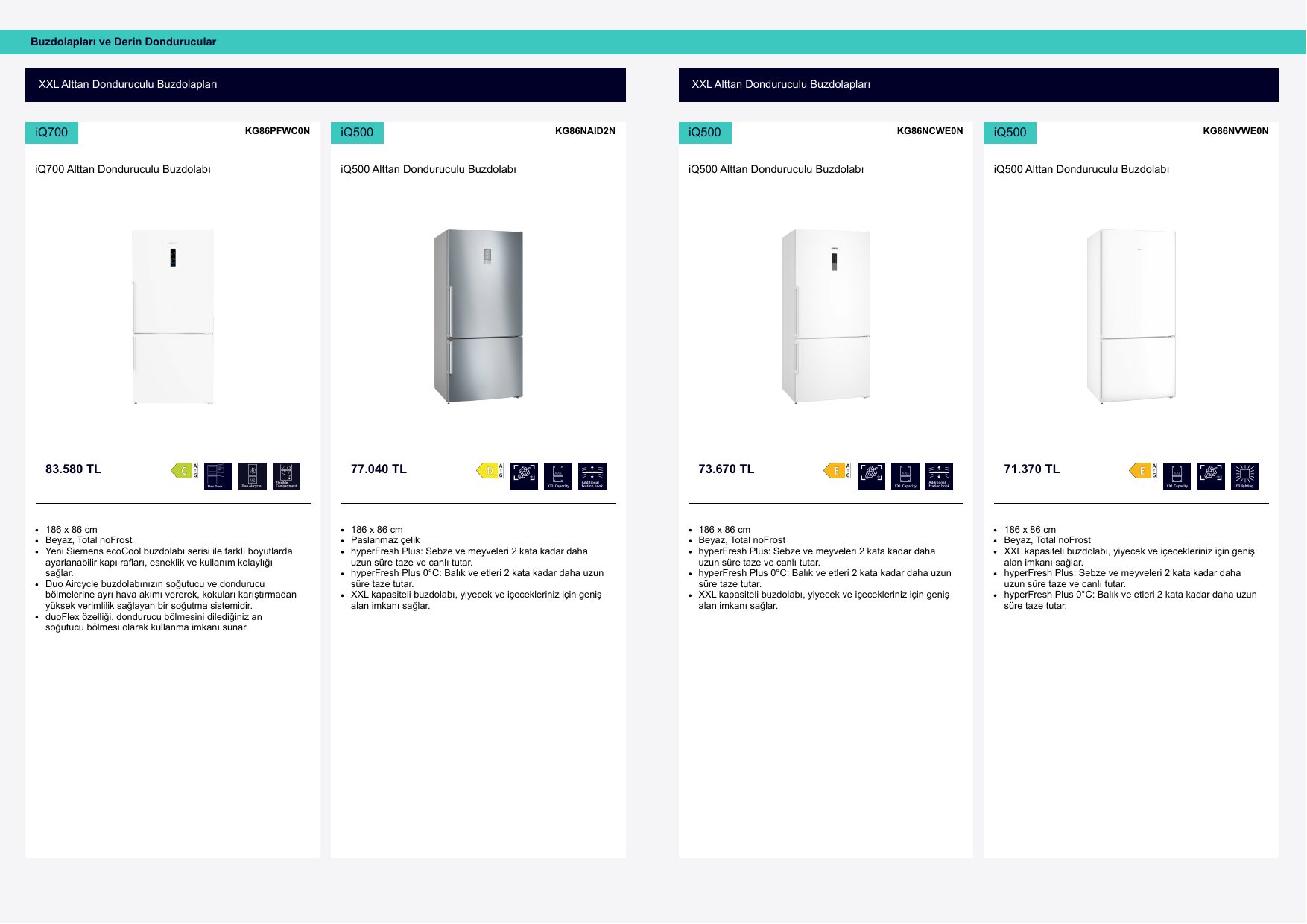Click the product title on the KG86NVWE0N card
Screen dimensions: 1307x924
coord(1081,169)
